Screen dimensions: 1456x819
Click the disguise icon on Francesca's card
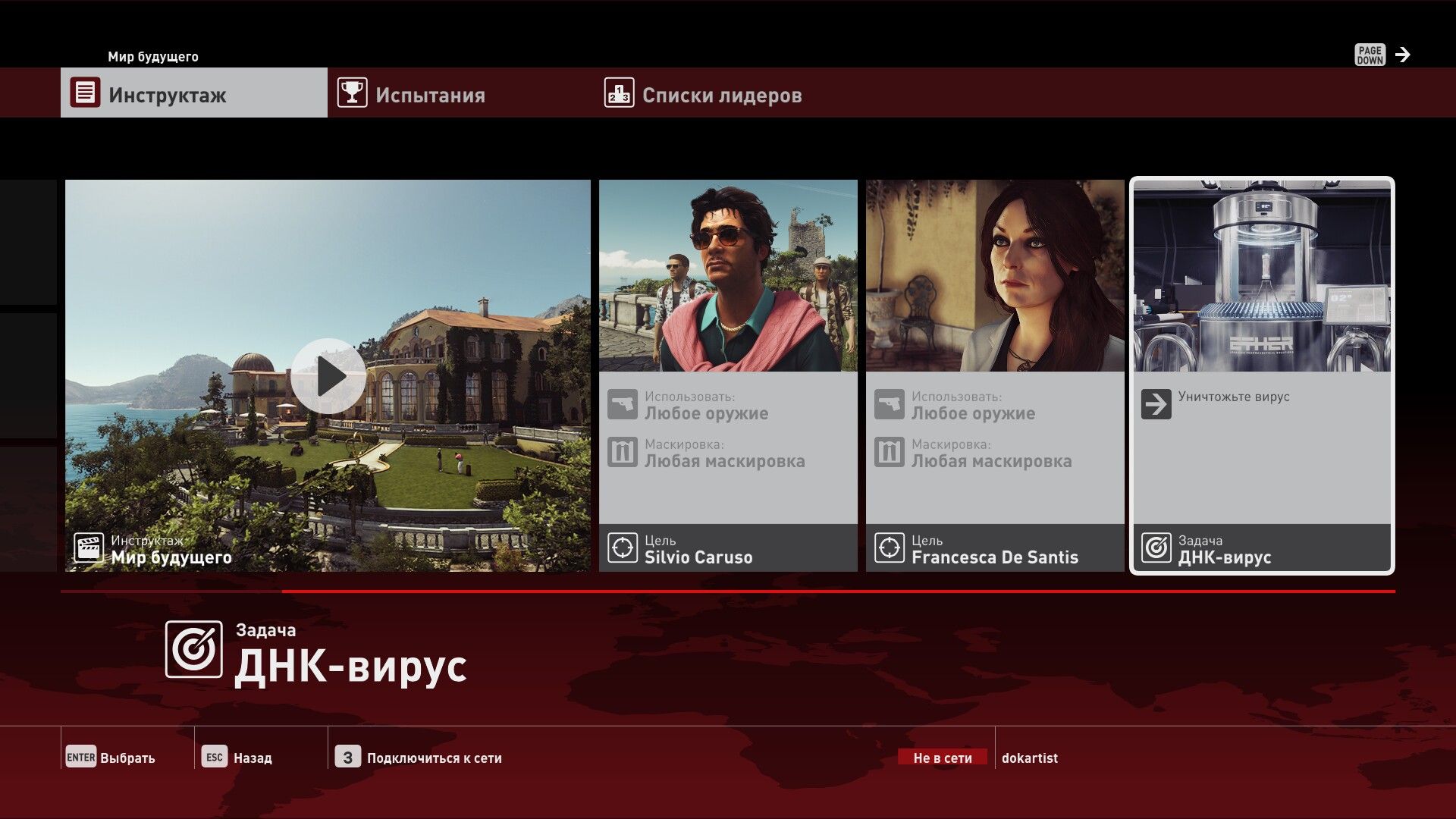point(890,453)
